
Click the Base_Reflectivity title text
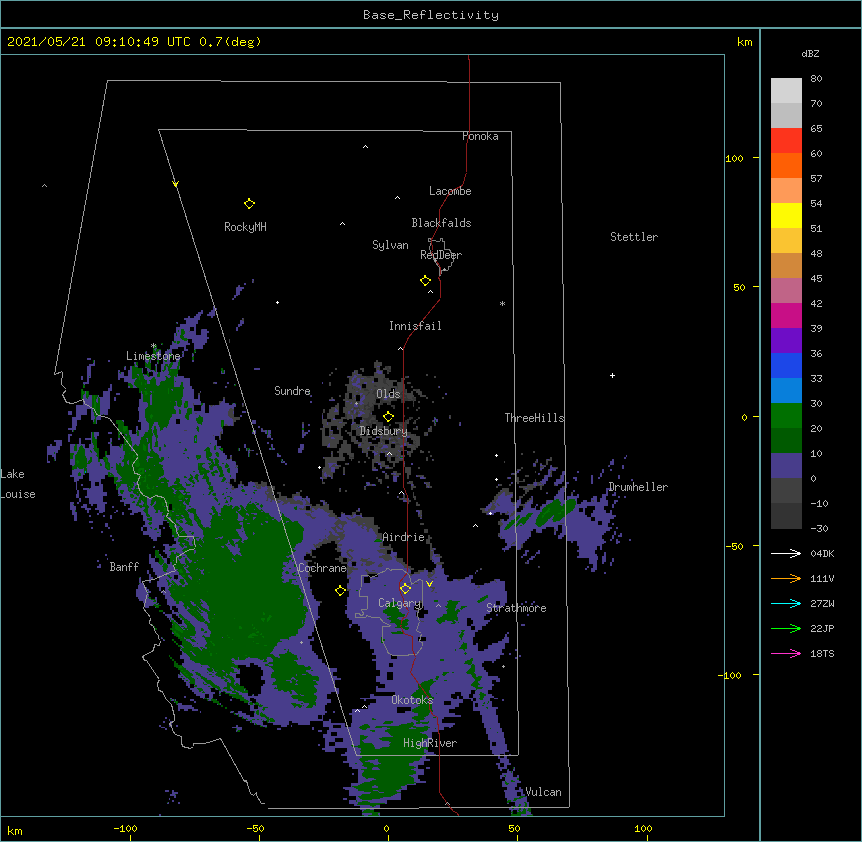point(431,15)
